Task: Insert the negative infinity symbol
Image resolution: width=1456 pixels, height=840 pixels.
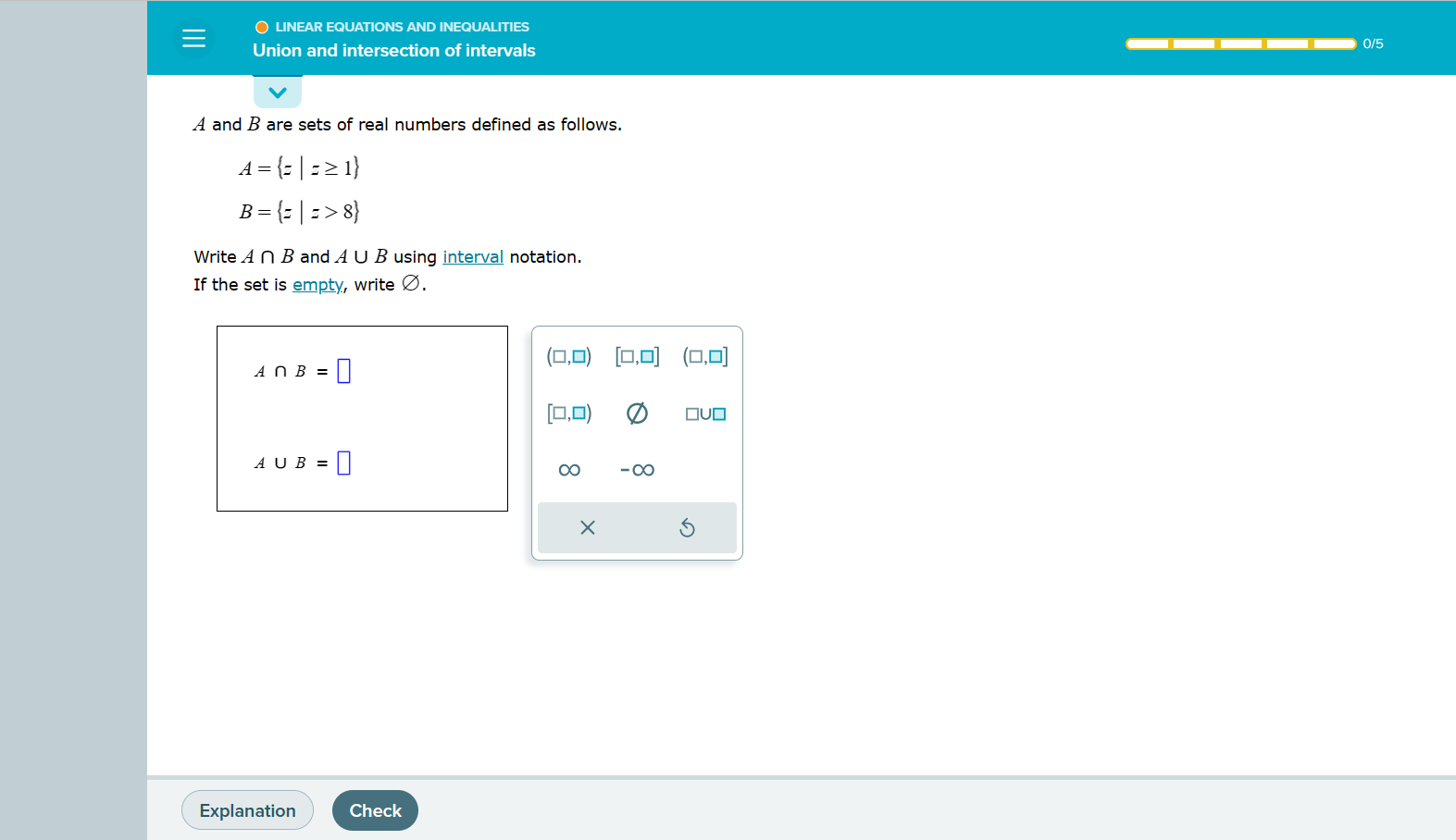Action: coord(638,470)
